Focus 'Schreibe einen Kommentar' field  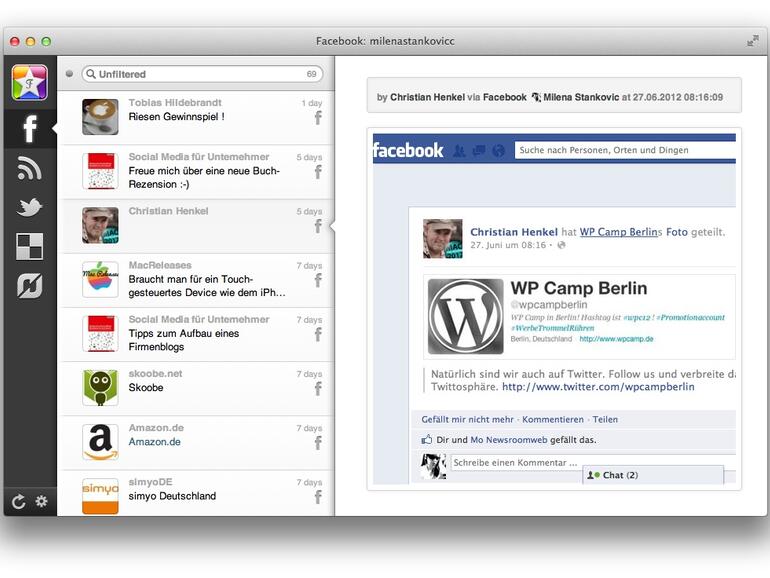tap(592, 463)
